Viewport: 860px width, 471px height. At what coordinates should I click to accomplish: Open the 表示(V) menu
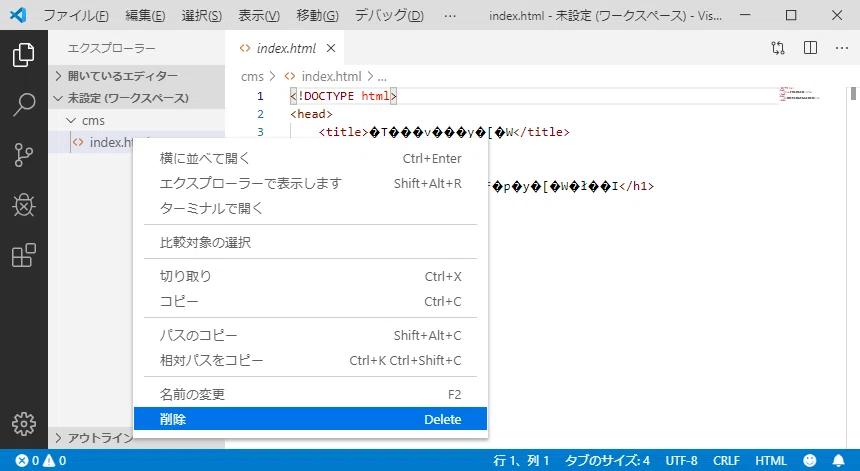pyautogui.click(x=258, y=15)
